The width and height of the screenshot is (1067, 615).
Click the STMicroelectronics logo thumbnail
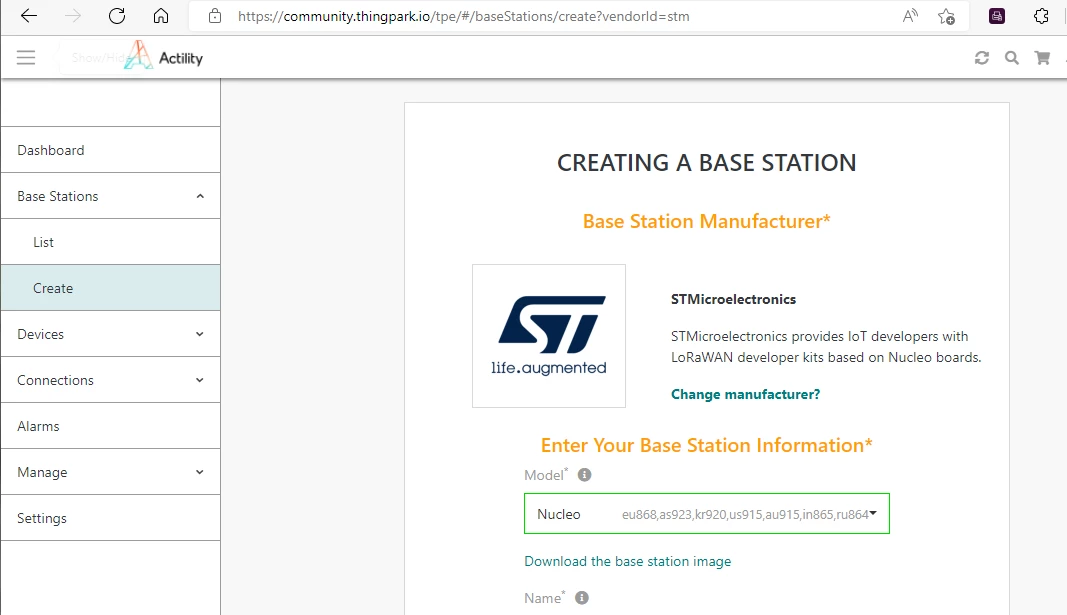(x=548, y=336)
